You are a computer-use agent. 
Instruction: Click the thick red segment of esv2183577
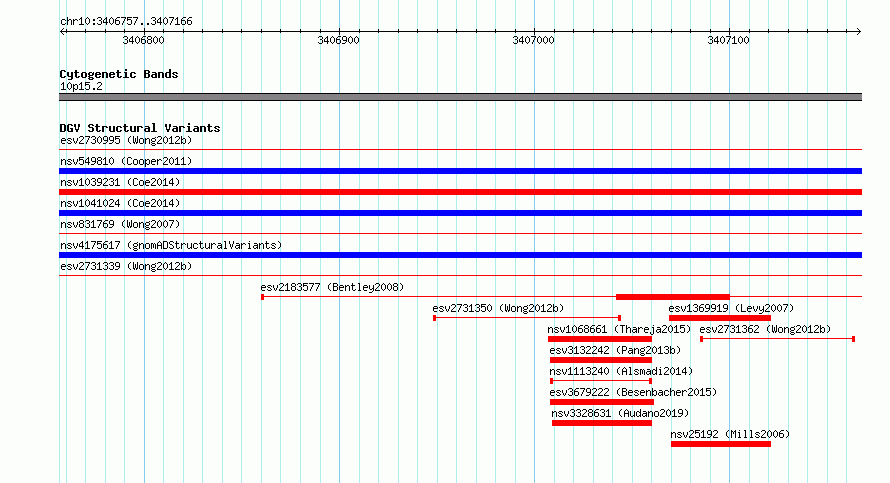coord(673,297)
